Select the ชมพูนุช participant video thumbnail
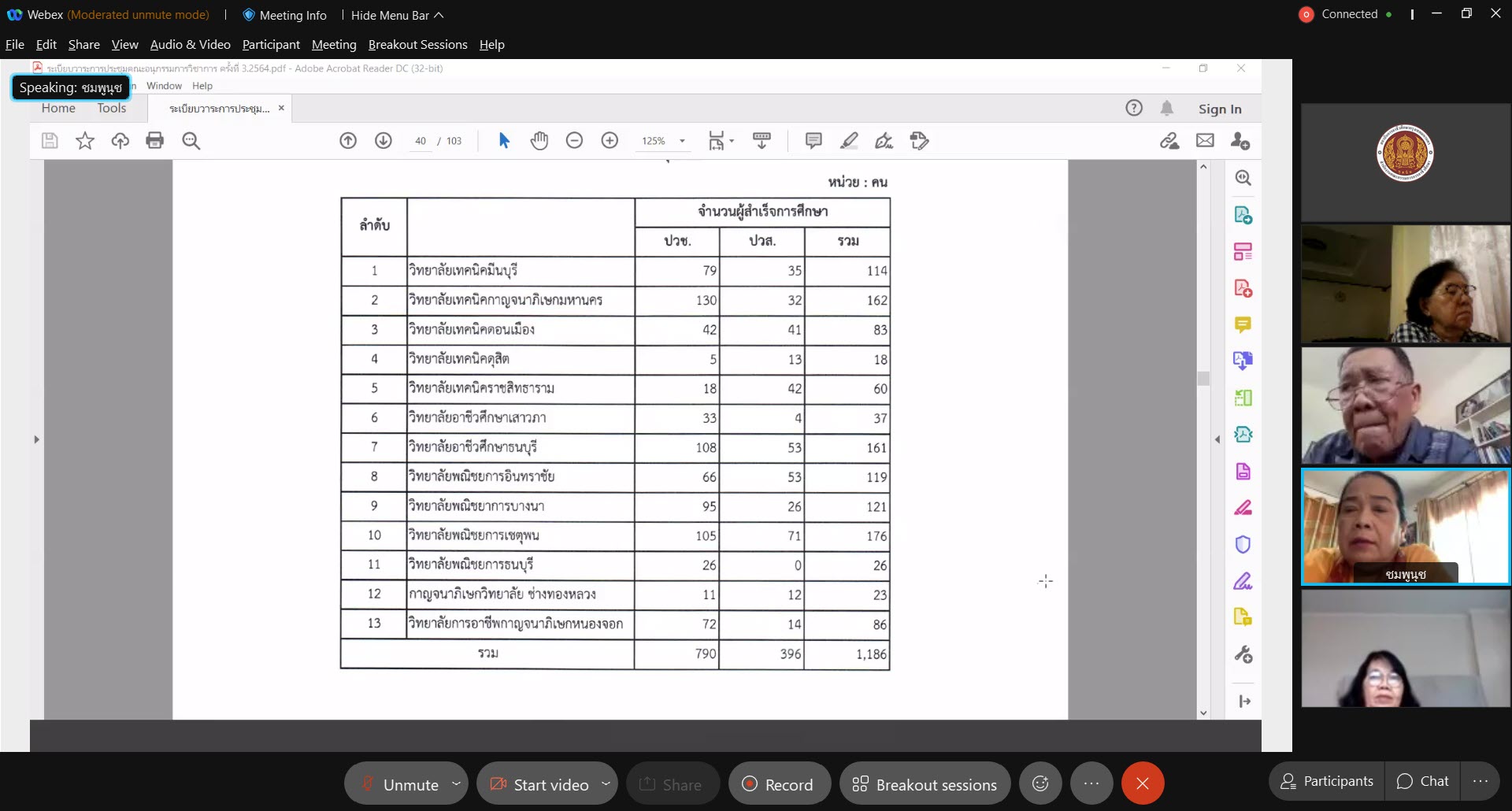Image resolution: width=1512 pixels, height=811 pixels. point(1406,527)
